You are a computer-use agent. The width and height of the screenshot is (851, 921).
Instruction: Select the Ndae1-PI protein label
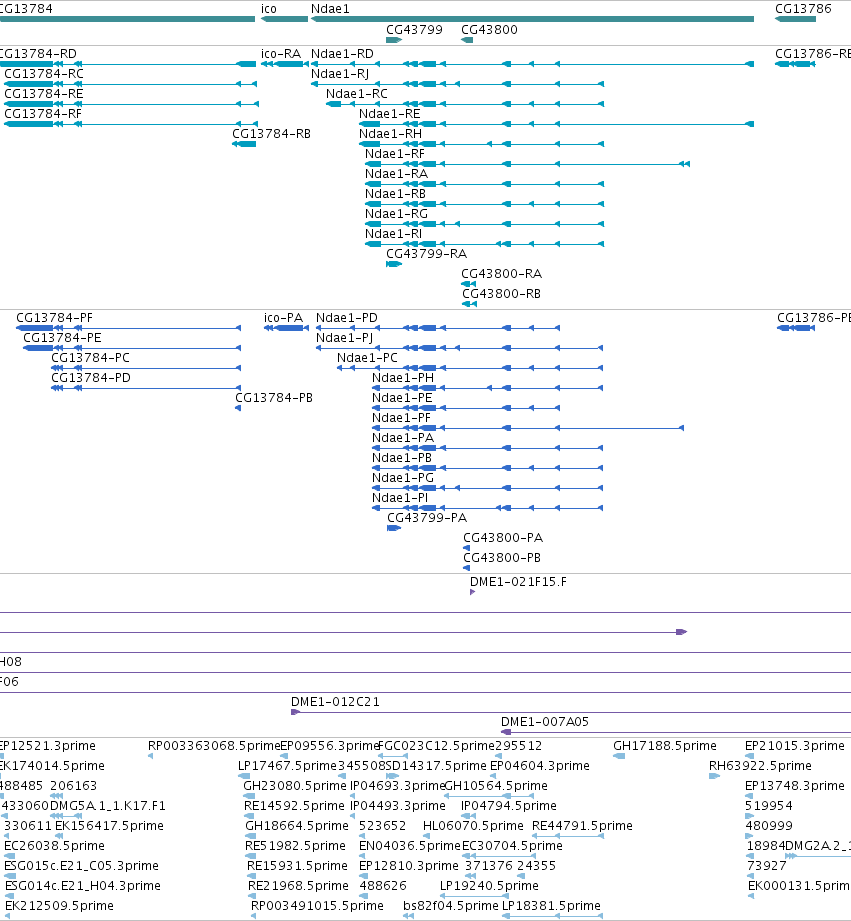point(400,498)
